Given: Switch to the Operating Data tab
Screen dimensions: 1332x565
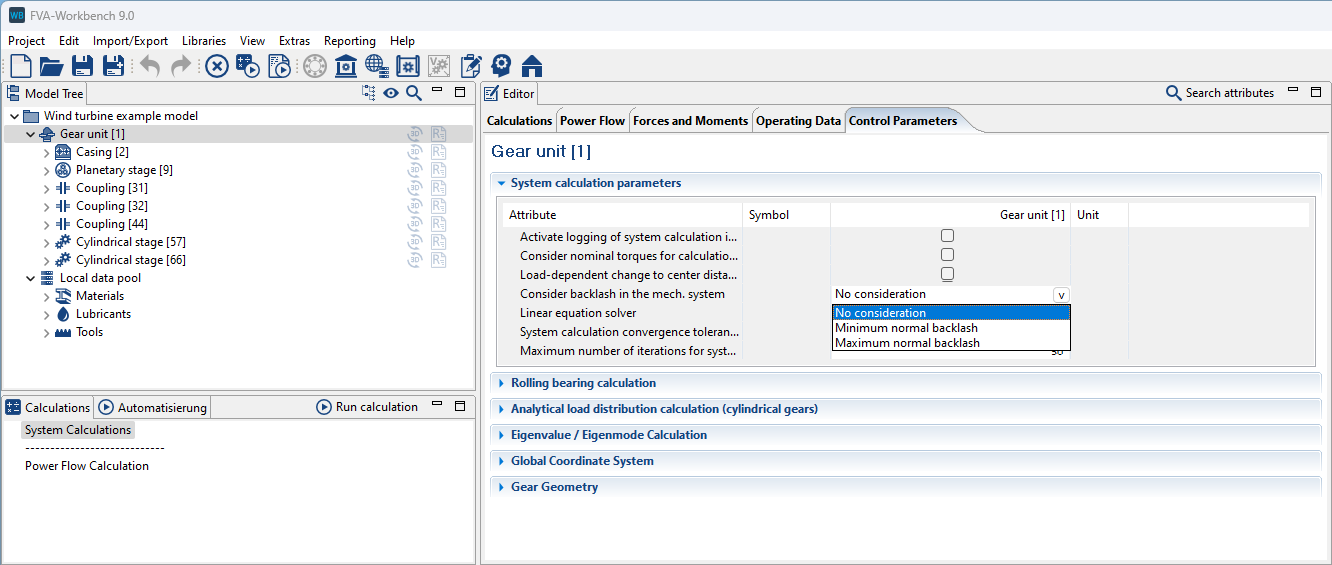Looking at the screenshot, I should pos(798,121).
